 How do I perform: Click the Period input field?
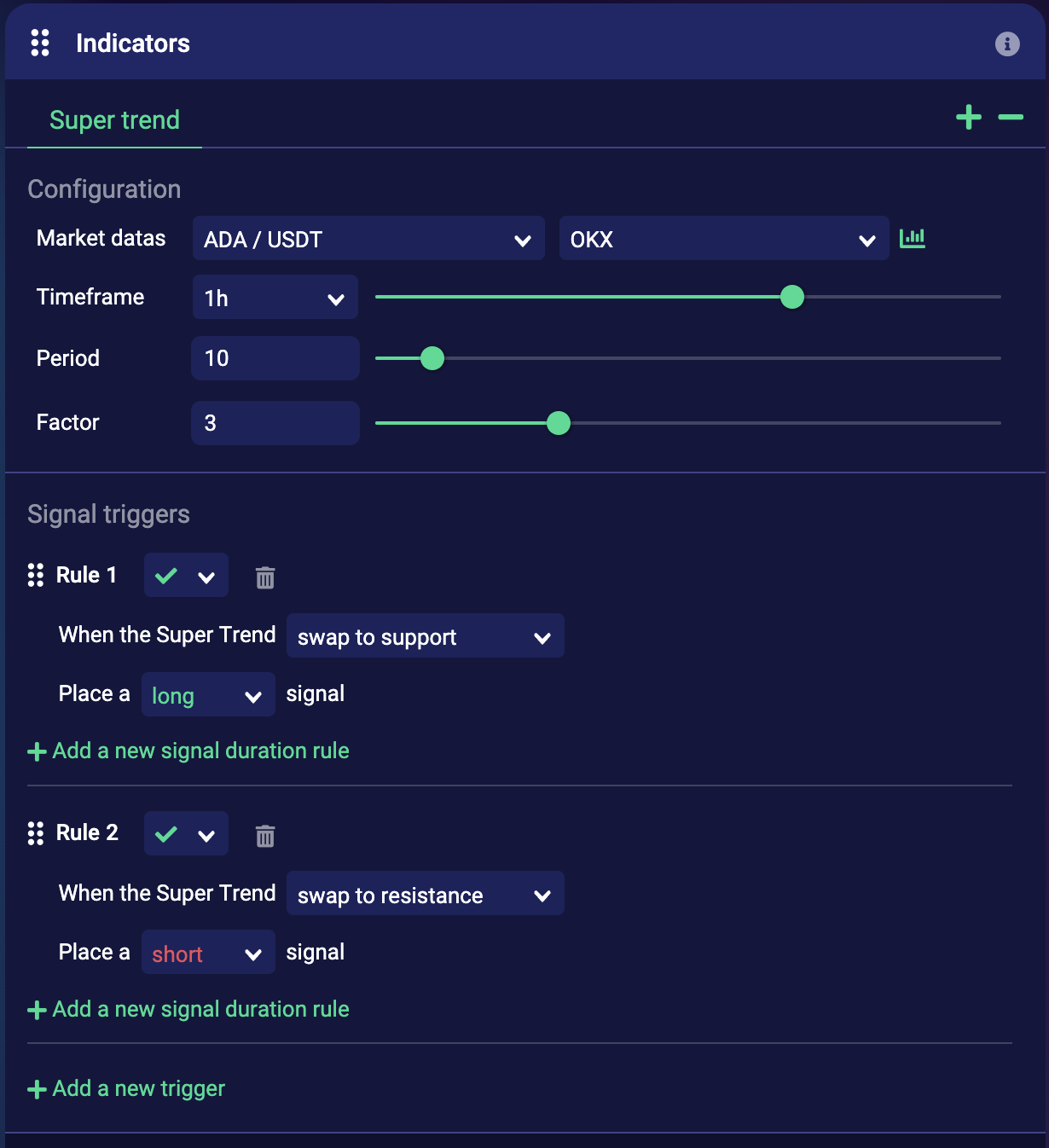(x=275, y=358)
